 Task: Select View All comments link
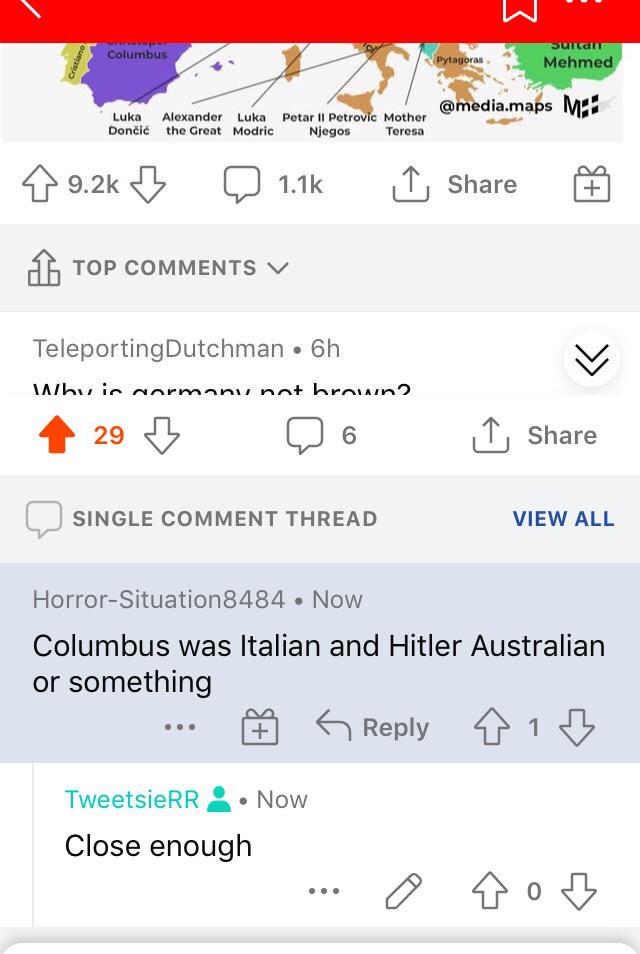click(563, 519)
